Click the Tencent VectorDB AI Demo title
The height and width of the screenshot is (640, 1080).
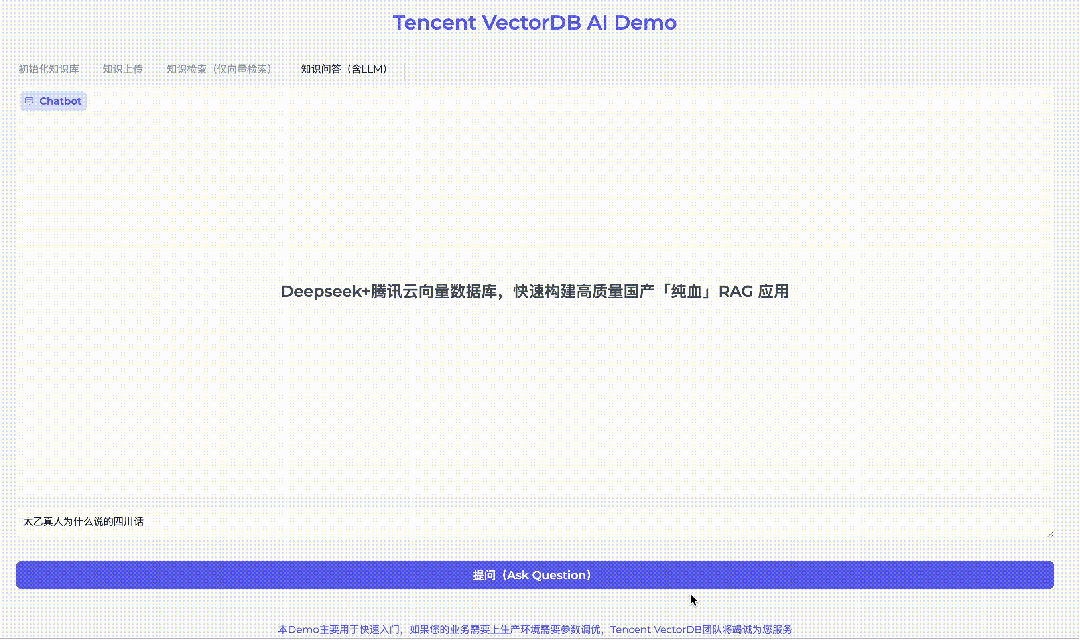point(534,22)
